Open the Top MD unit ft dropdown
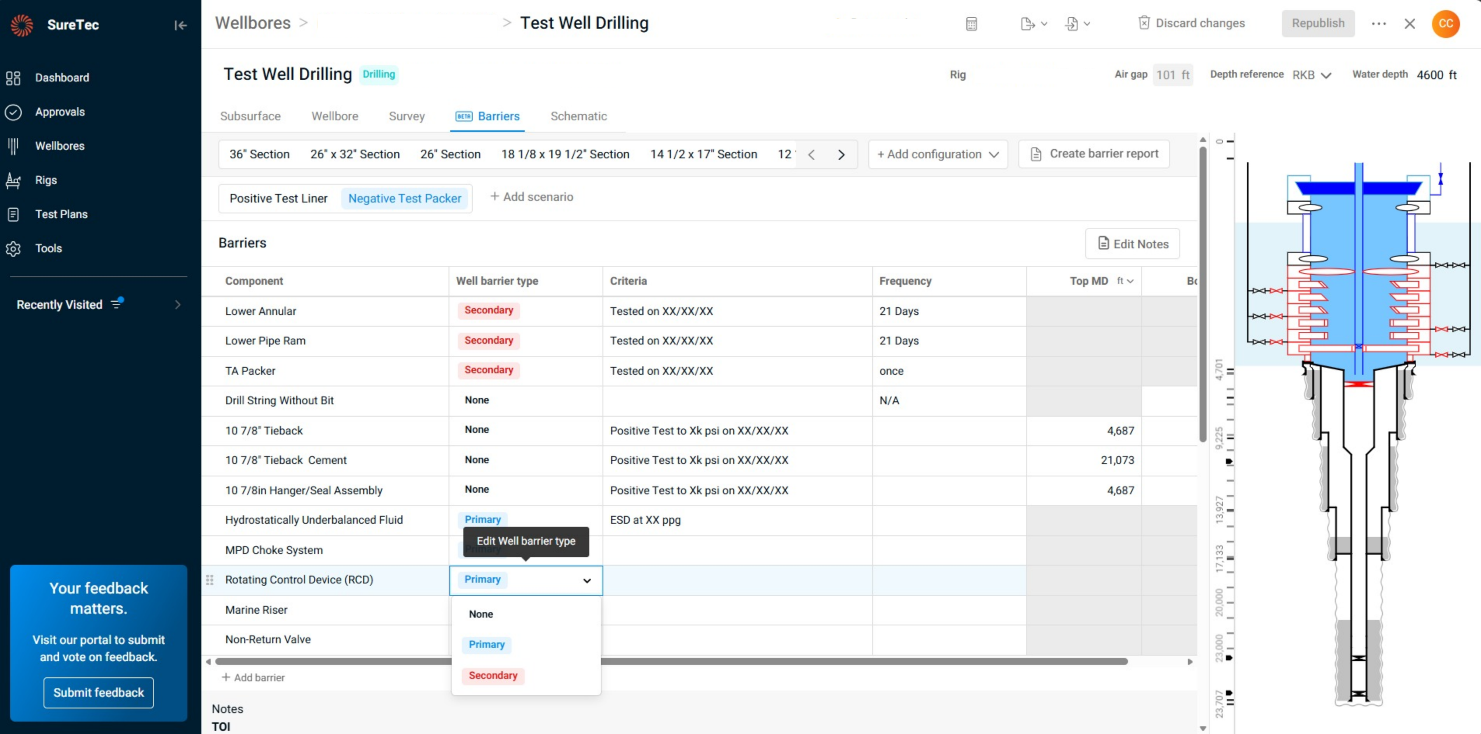The height and width of the screenshot is (734, 1481). coord(1126,281)
